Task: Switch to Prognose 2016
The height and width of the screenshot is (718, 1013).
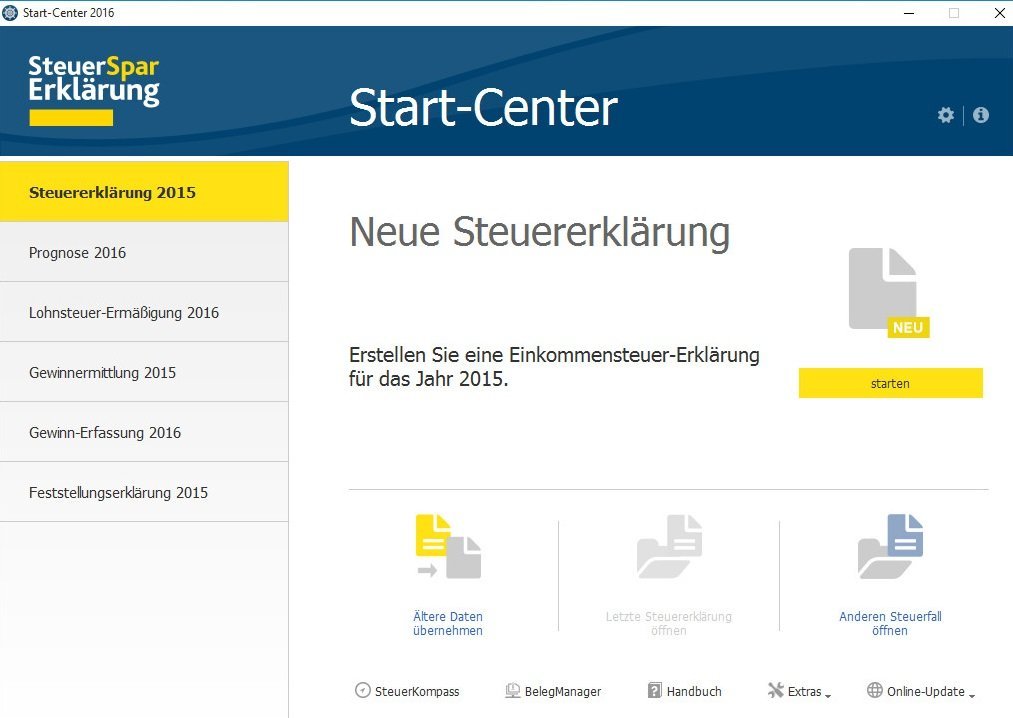Action: click(x=144, y=252)
